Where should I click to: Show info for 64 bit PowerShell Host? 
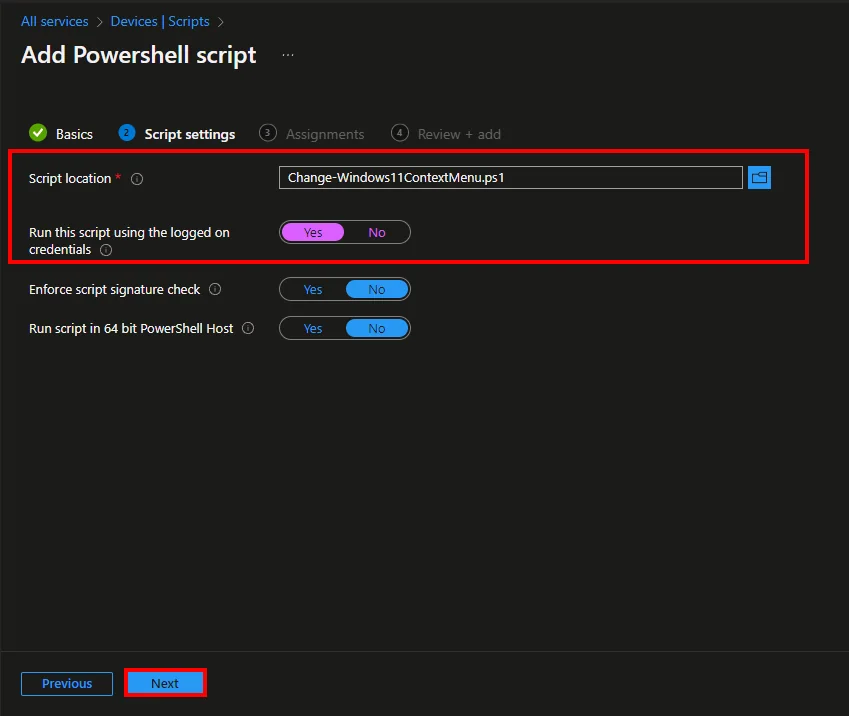pyautogui.click(x=248, y=328)
